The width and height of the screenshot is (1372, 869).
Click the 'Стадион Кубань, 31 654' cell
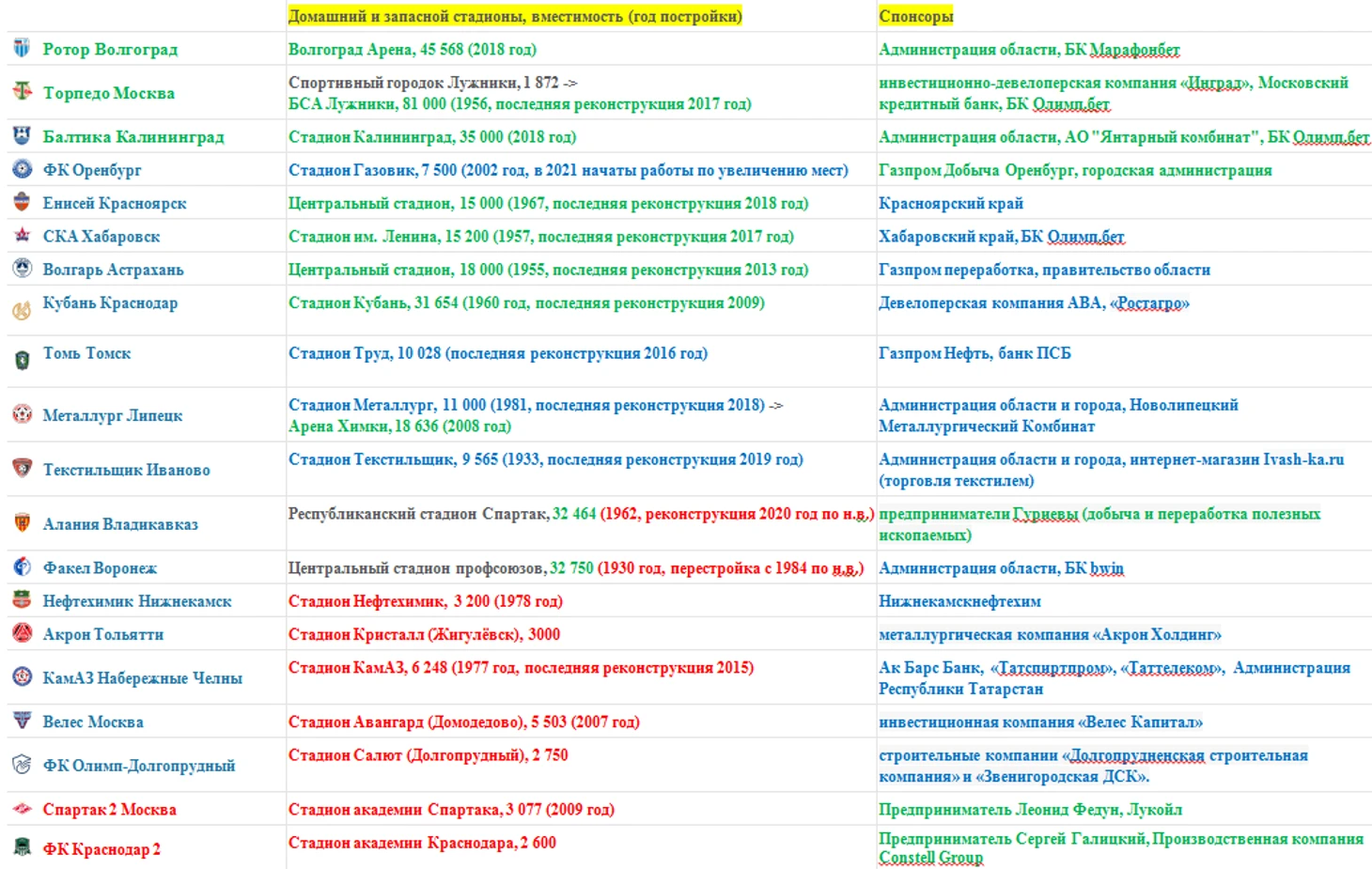tap(526, 303)
